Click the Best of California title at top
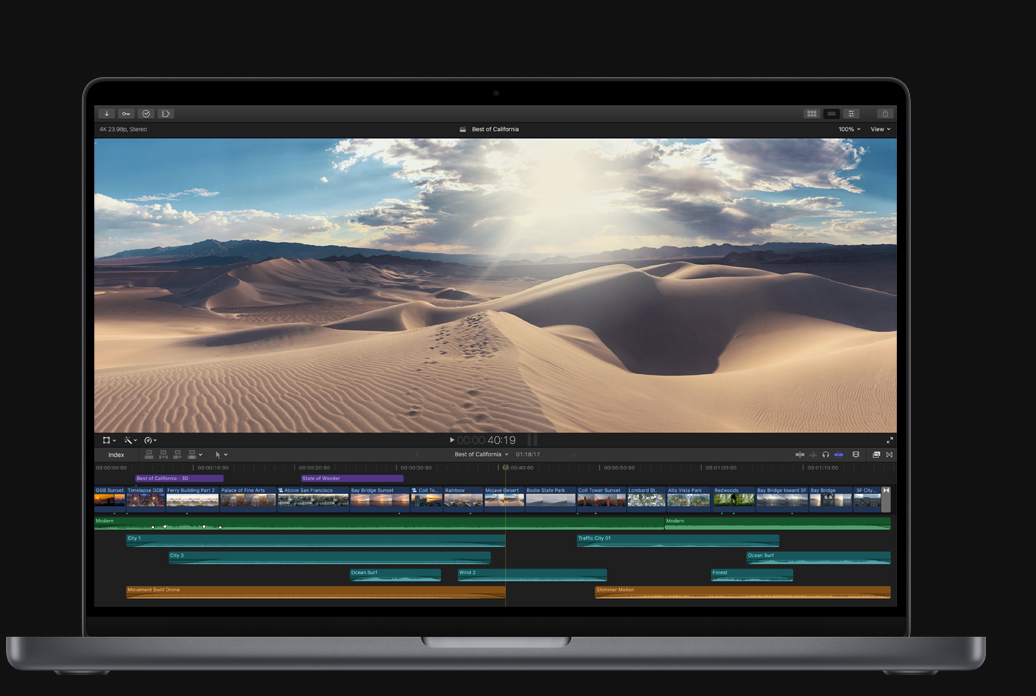Viewport: 1036px width, 696px height. [497, 129]
